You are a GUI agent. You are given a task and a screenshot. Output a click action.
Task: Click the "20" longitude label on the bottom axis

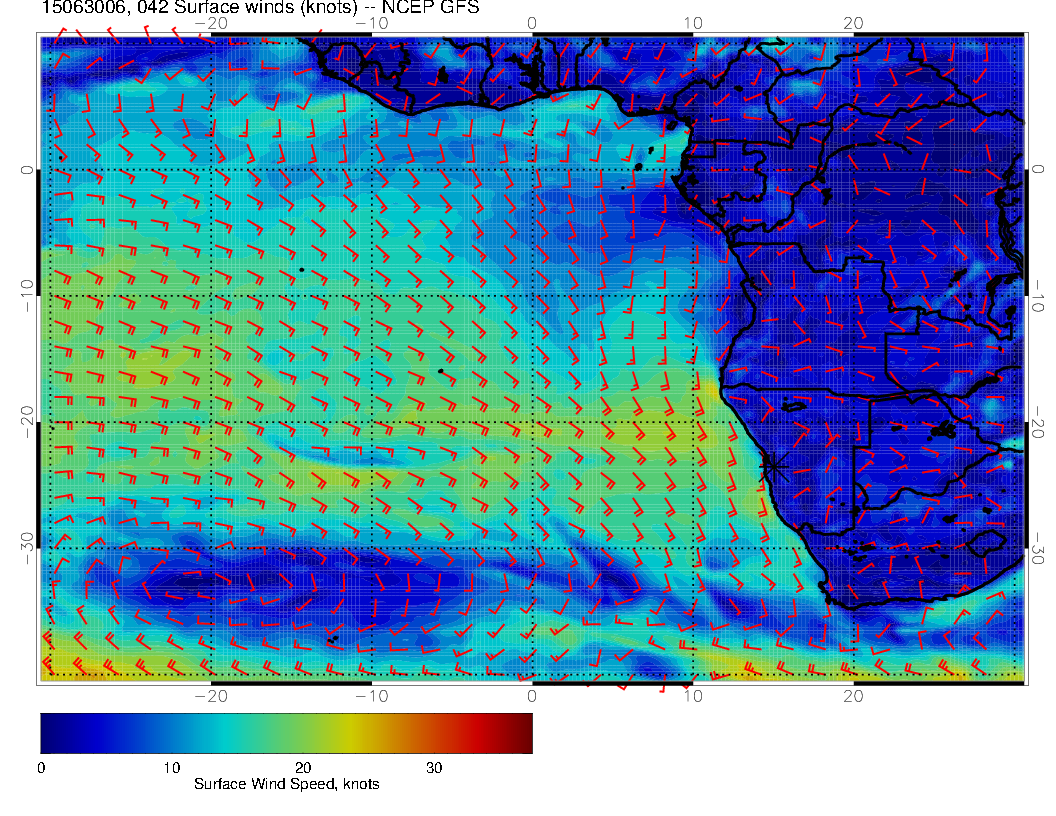(x=853, y=696)
